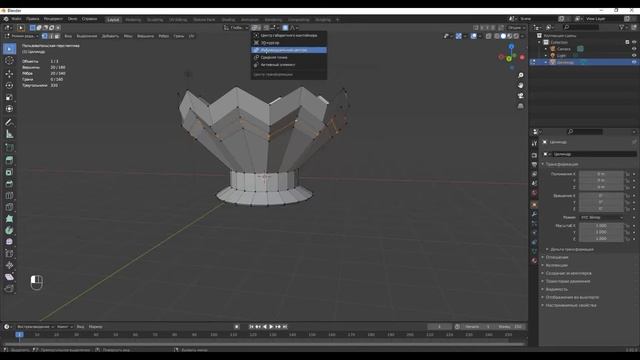Open the Global transform orientation dropdown
Viewport: 640px width, 360px height.
coord(237,27)
